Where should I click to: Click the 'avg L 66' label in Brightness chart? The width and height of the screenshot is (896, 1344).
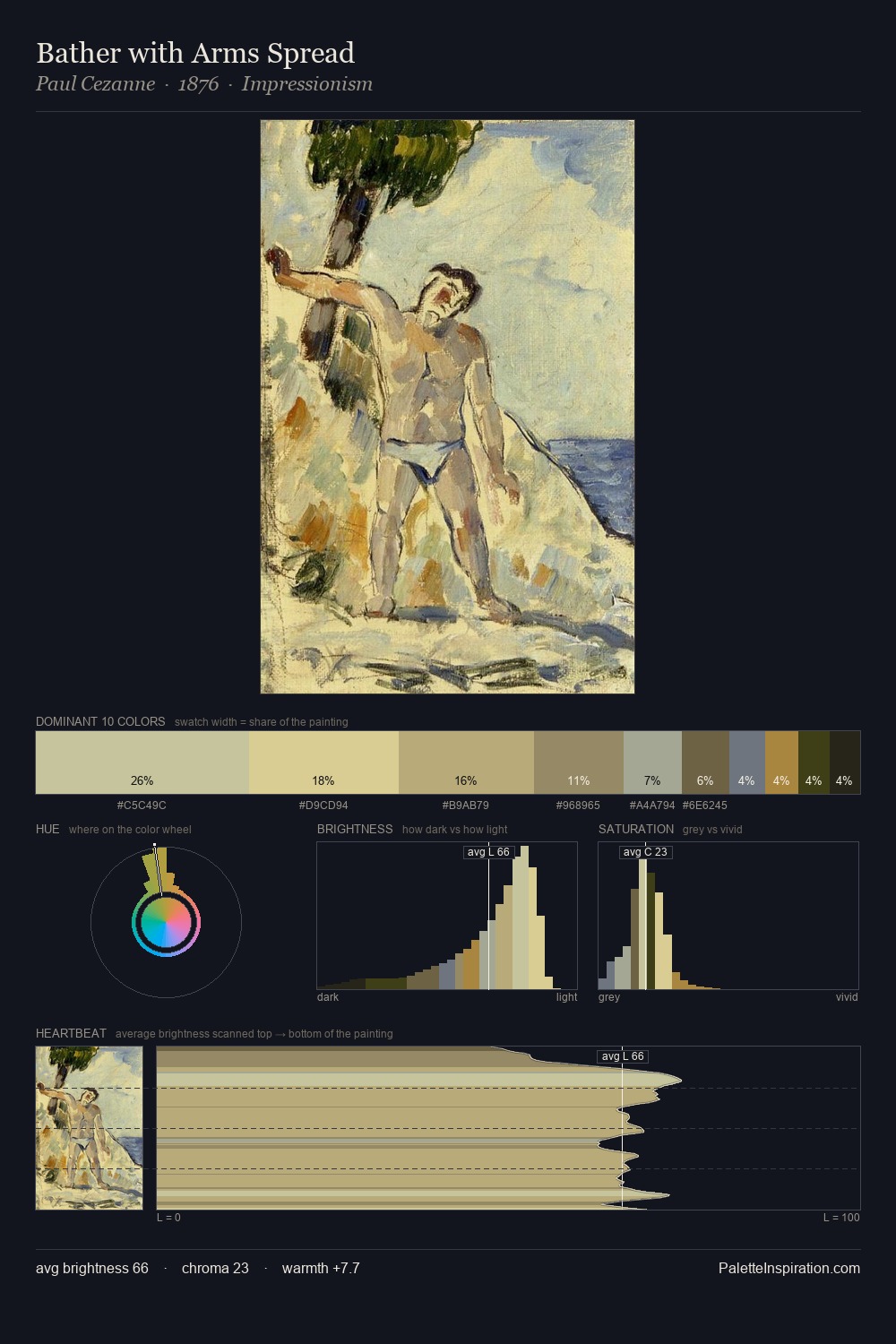tap(488, 852)
